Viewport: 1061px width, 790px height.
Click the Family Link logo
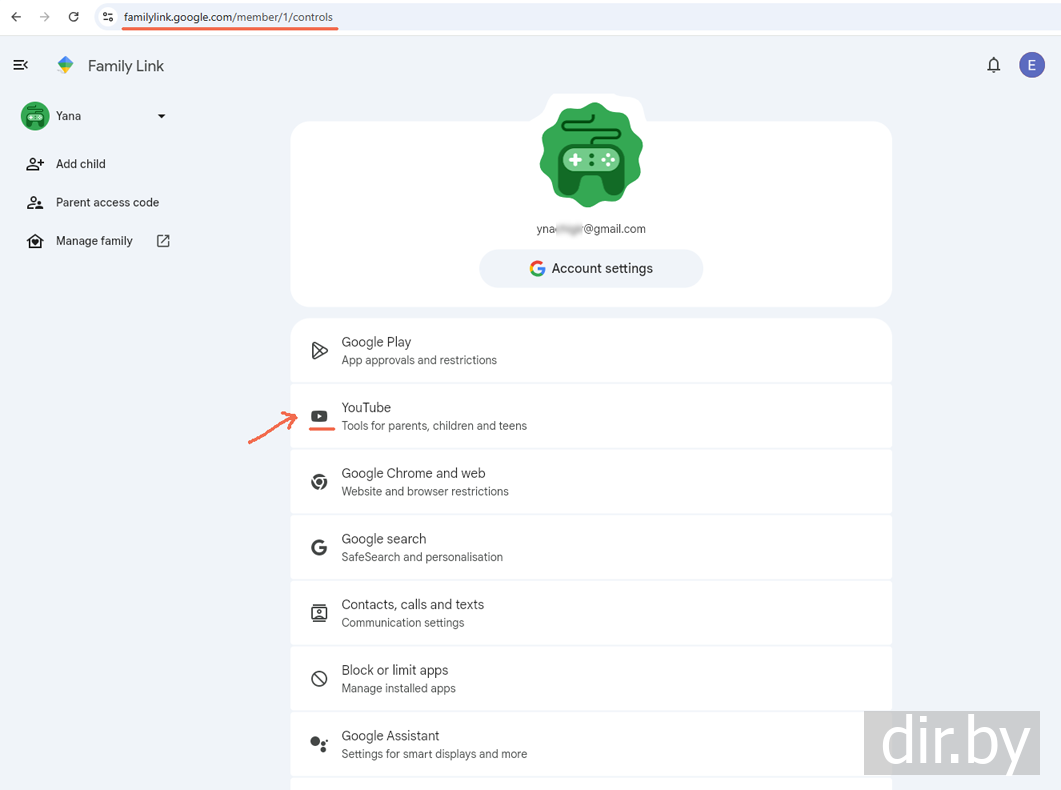(66, 65)
